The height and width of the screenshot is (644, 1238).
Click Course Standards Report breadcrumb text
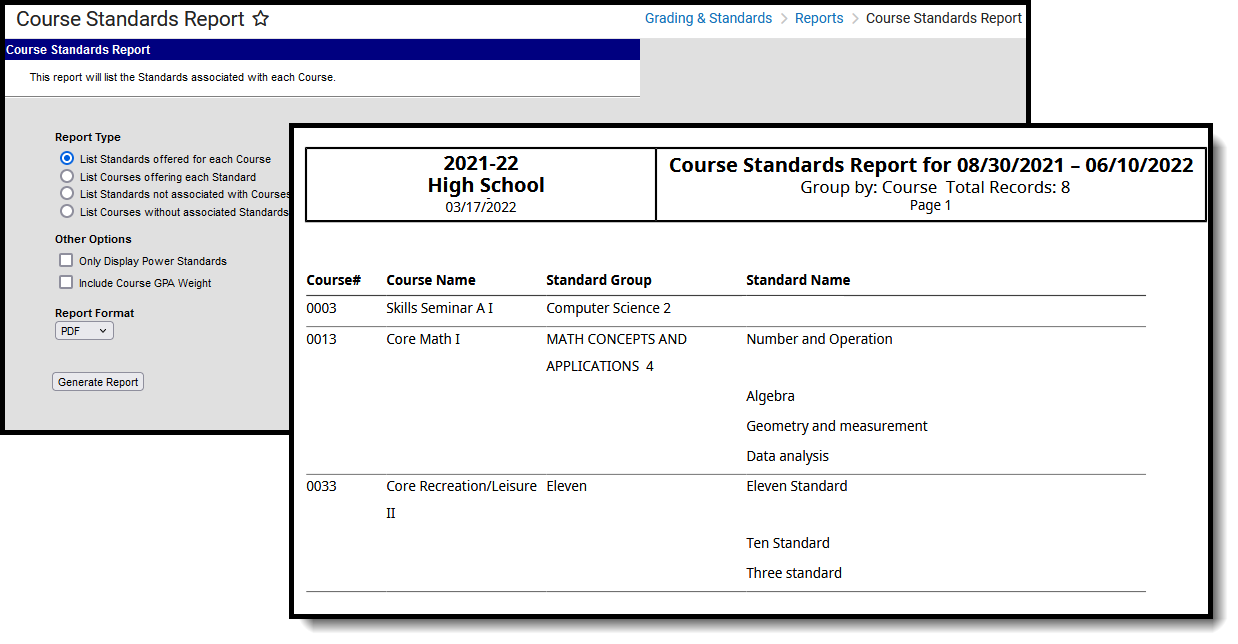pos(944,18)
